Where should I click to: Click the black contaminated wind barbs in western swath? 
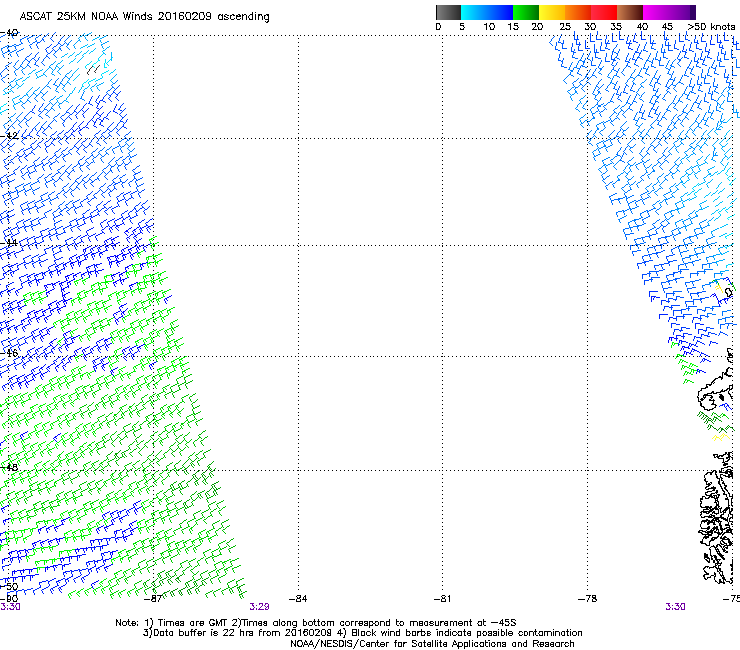93,70
